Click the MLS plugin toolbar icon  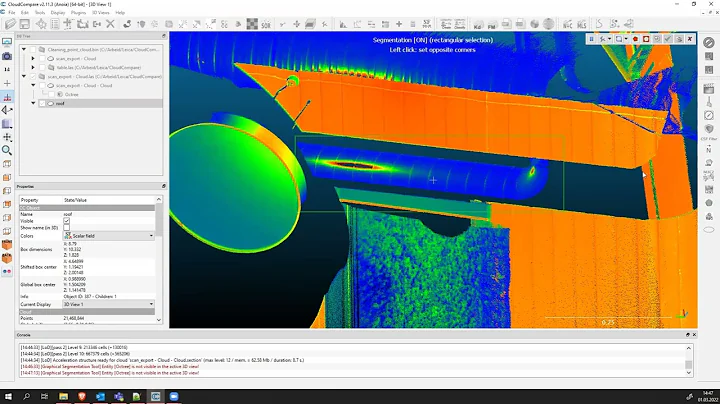coord(582,24)
